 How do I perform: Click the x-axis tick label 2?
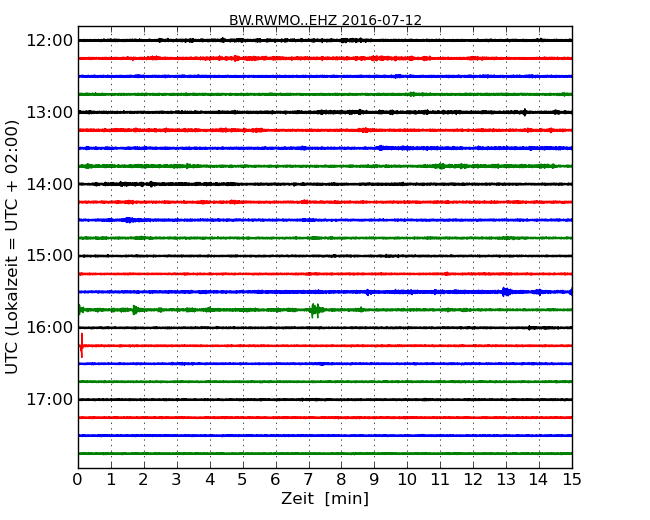tap(144, 480)
